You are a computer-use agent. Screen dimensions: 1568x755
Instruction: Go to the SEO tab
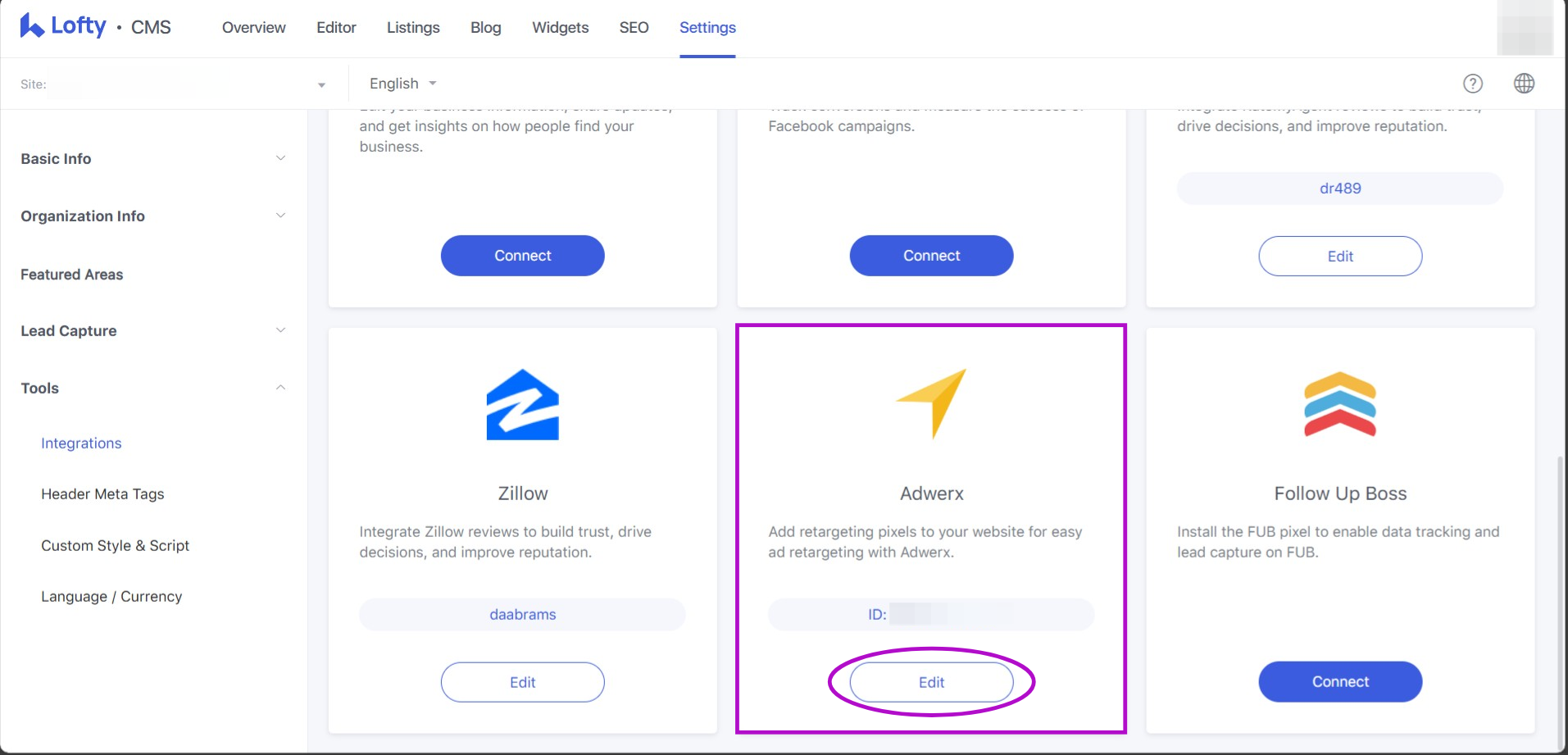tap(634, 28)
